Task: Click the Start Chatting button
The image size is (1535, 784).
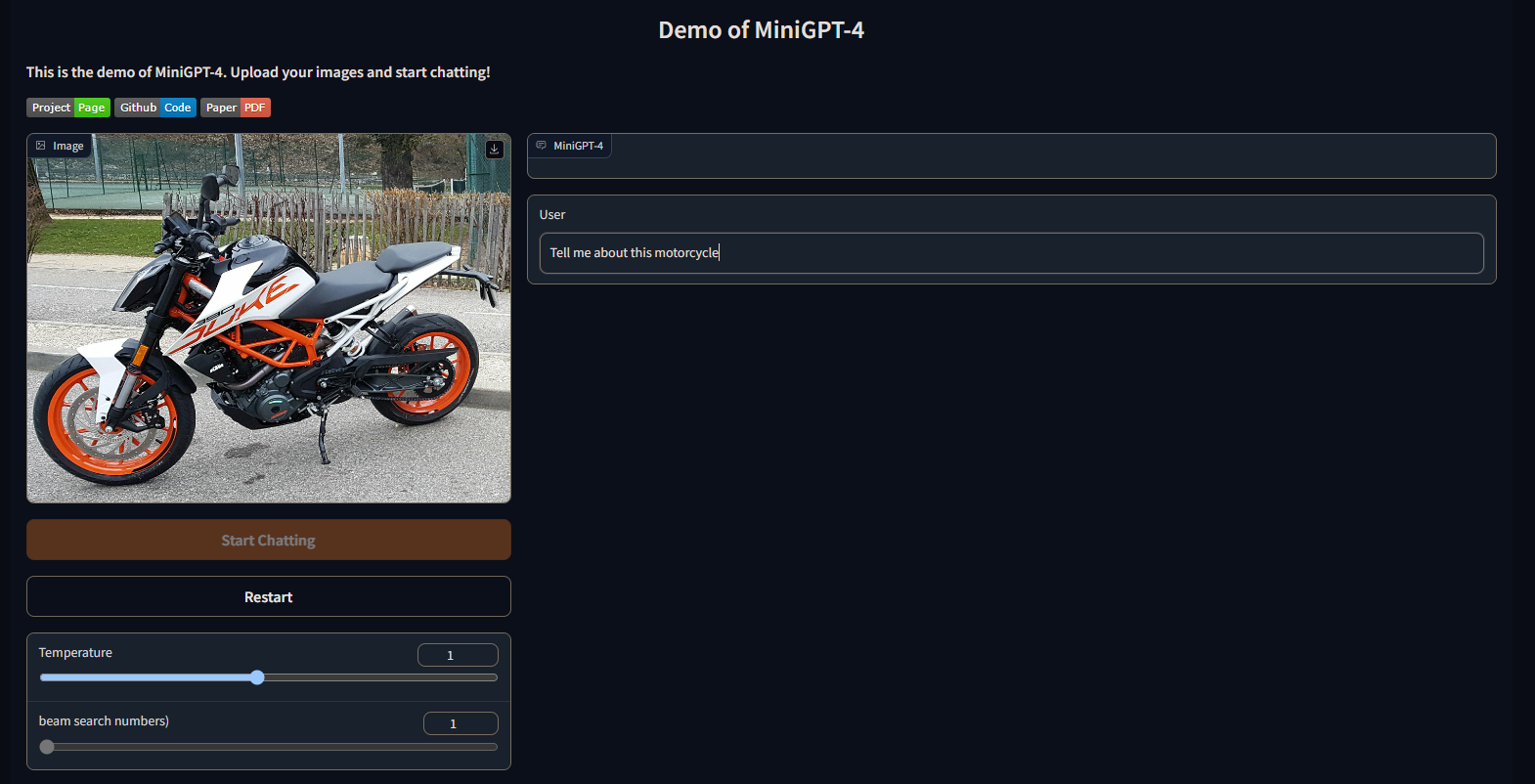Action: tap(269, 540)
